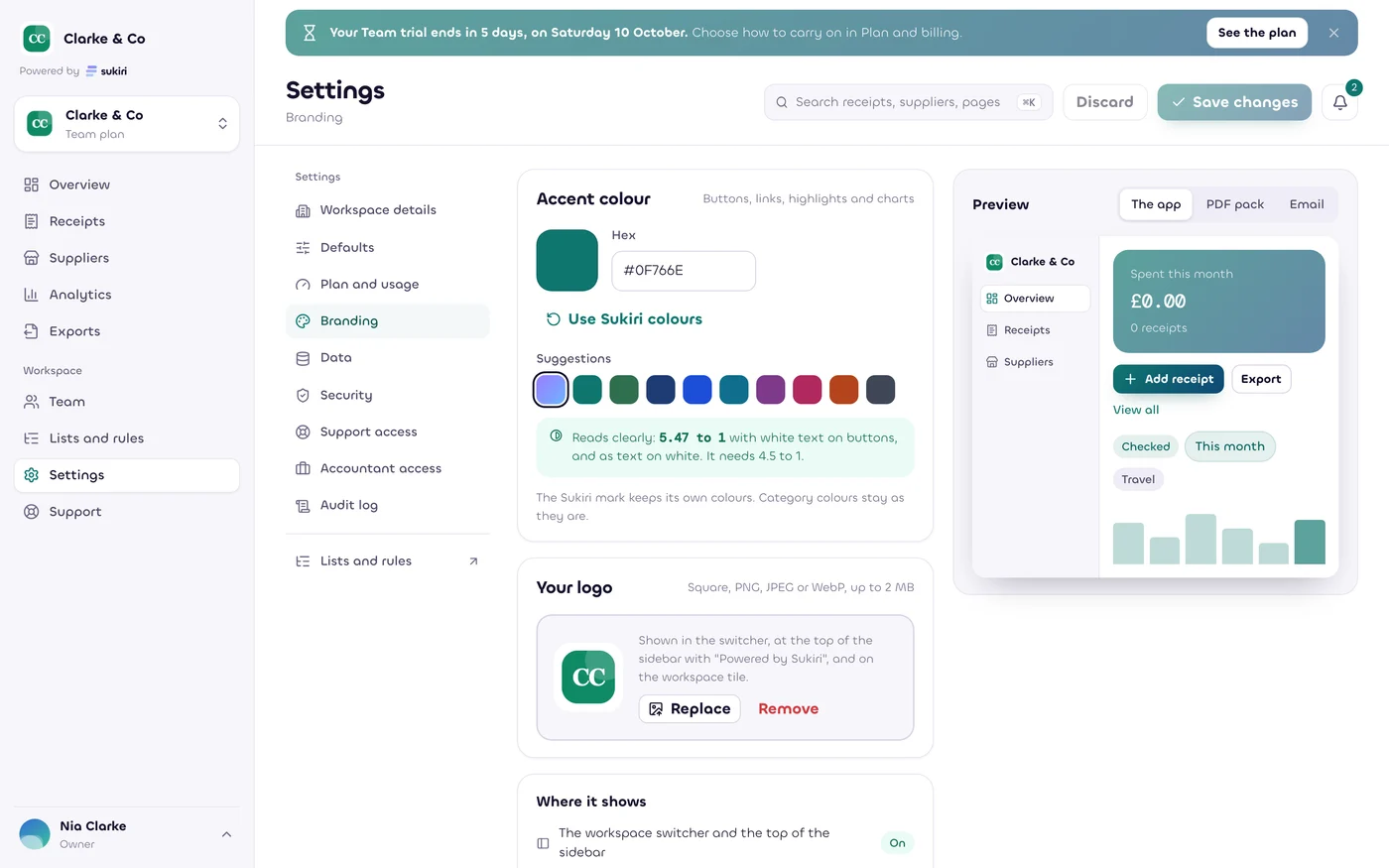Switch preview to PDF pack tab
The image size is (1389, 868).
point(1235,204)
